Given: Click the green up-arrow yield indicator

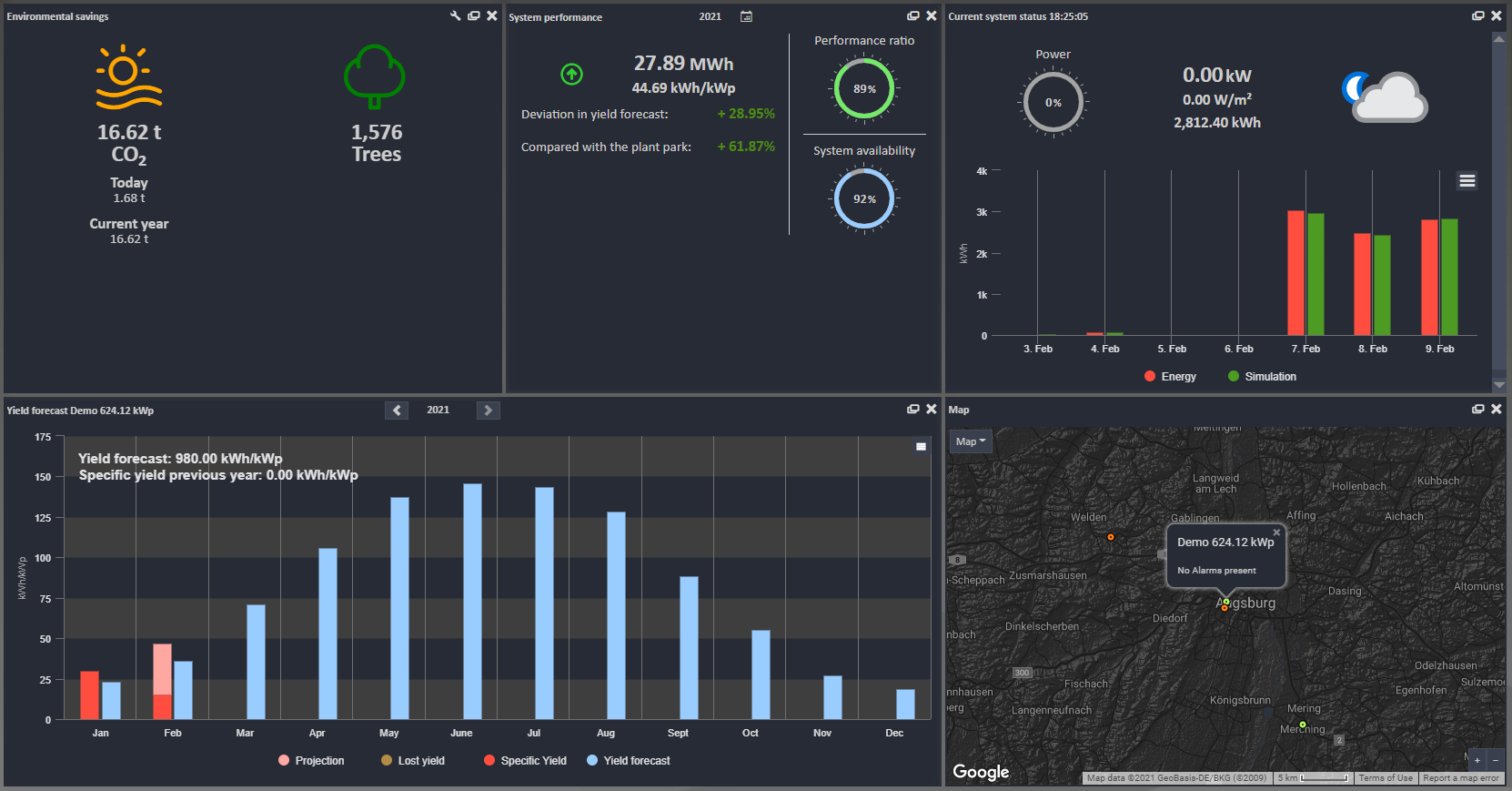Looking at the screenshot, I should [x=571, y=74].
